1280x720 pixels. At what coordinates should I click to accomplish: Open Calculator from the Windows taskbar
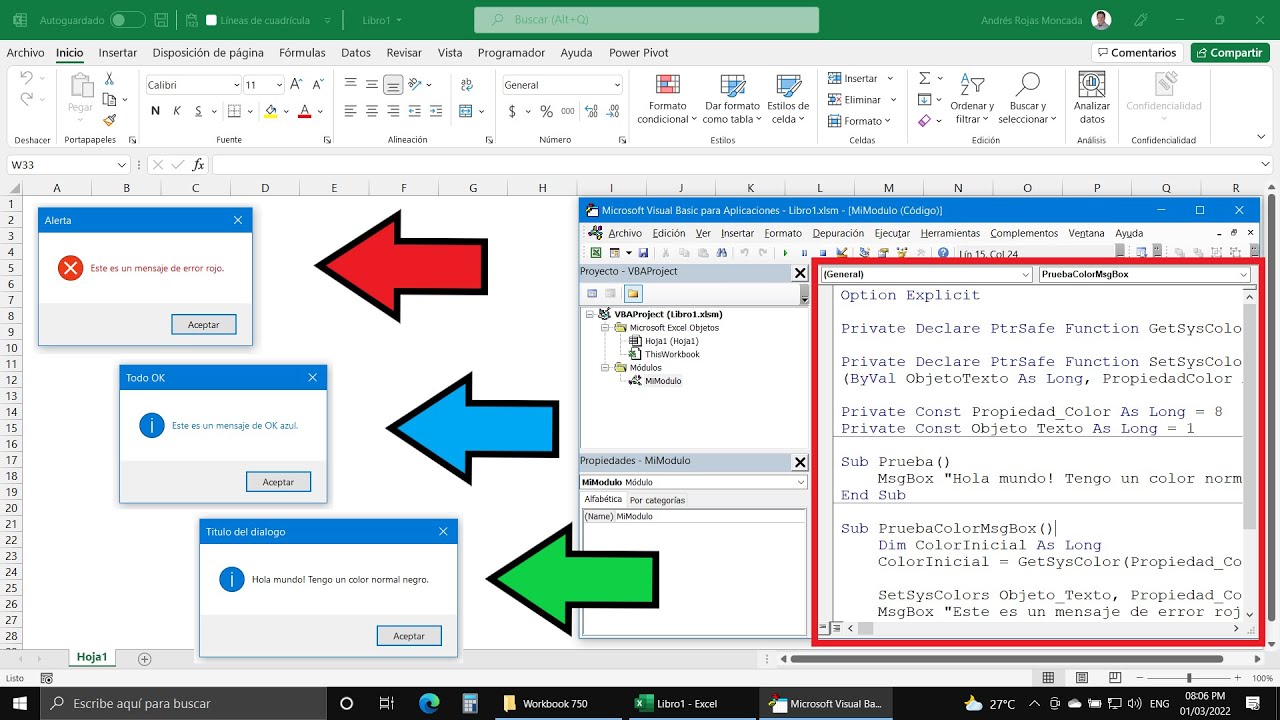pyautogui.click(x=469, y=703)
